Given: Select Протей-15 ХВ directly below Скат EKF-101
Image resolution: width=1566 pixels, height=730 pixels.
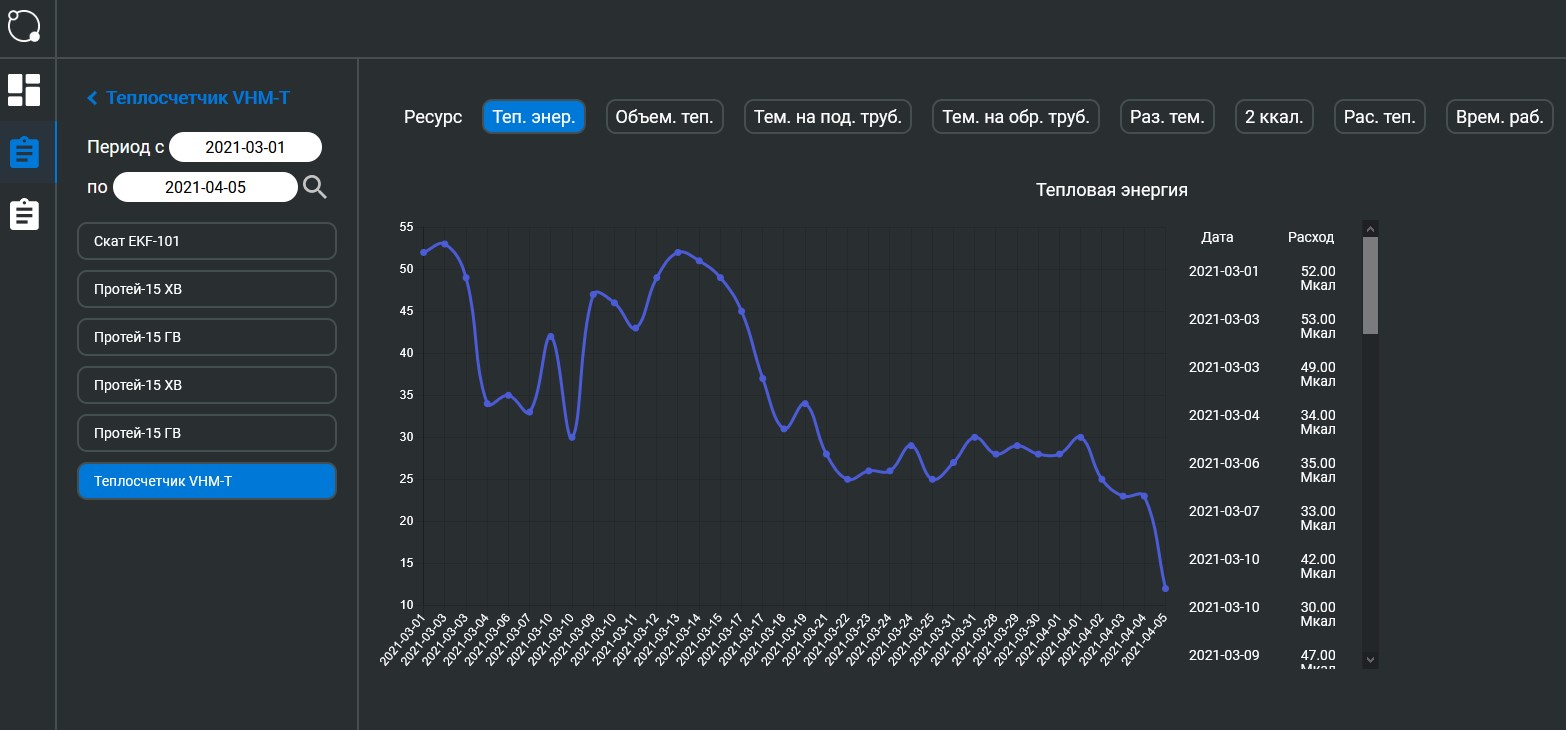Looking at the screenshot, I should point(207,289).
